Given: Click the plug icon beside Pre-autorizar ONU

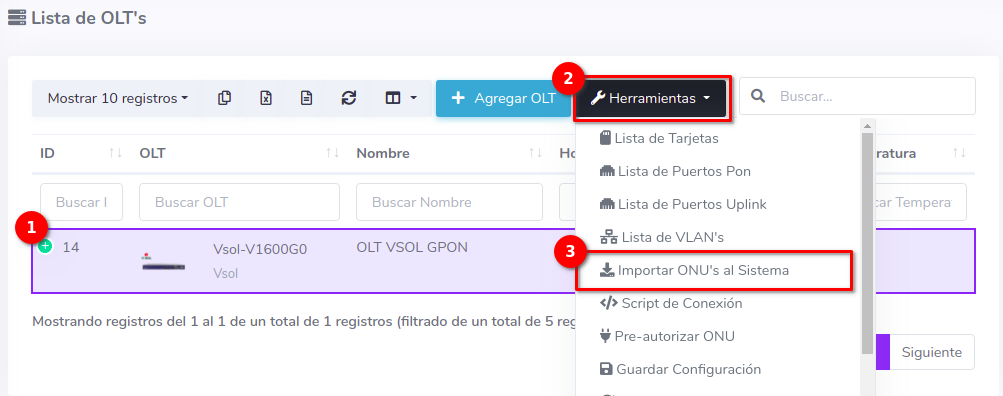Looking at the screenshot, I should 605,336.
